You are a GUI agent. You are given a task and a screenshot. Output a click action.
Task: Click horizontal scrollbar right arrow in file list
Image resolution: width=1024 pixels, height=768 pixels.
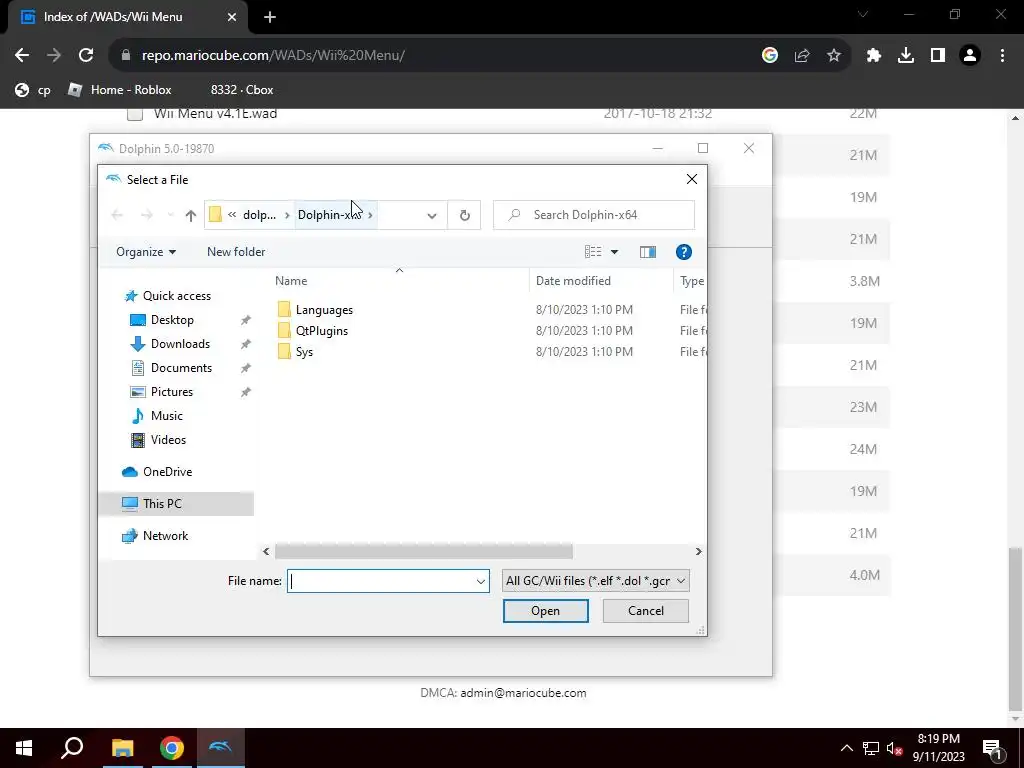pyautogui.click(x=698, y=552)
